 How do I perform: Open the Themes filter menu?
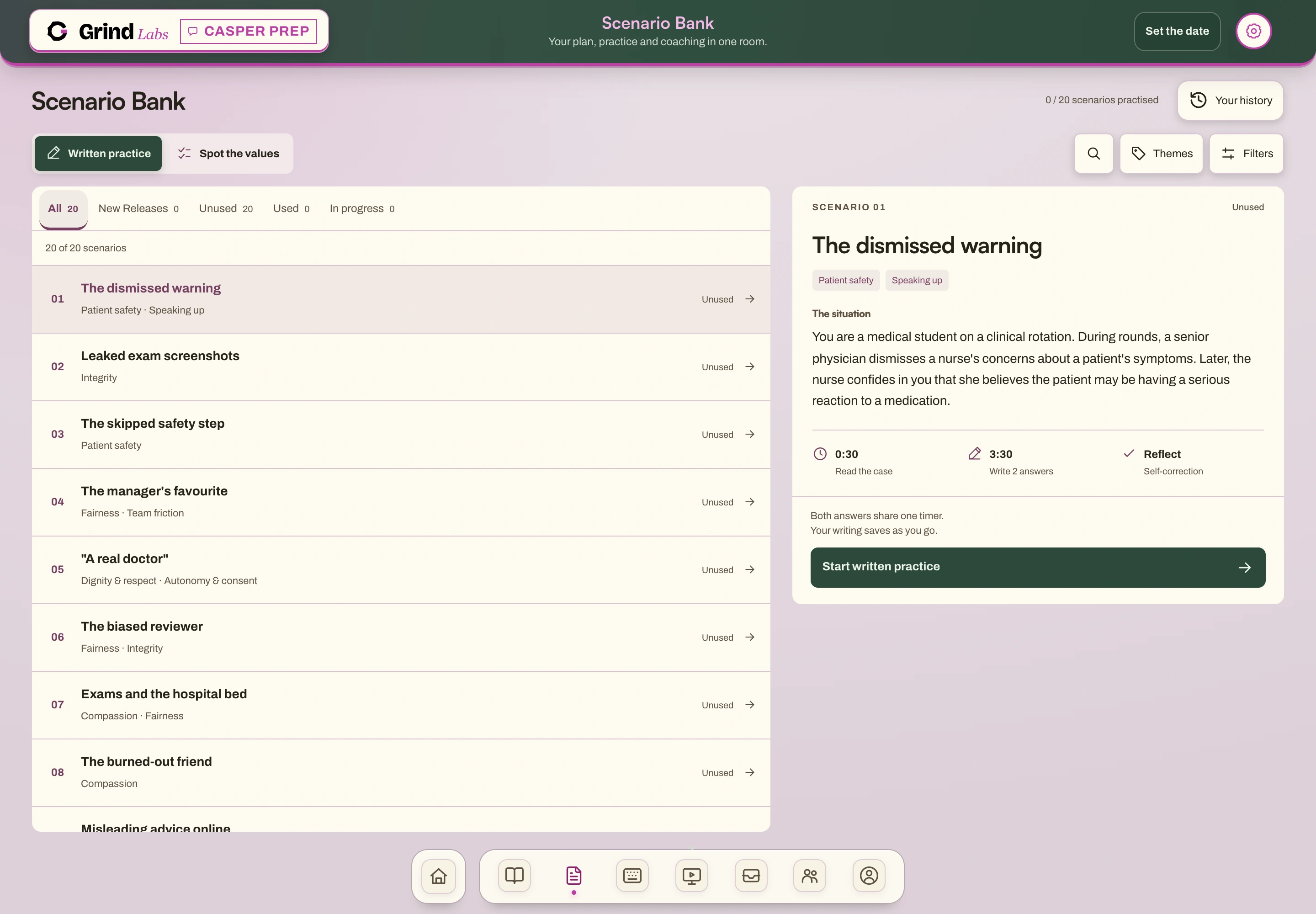pyautogui.click(x=1162, y=154)
